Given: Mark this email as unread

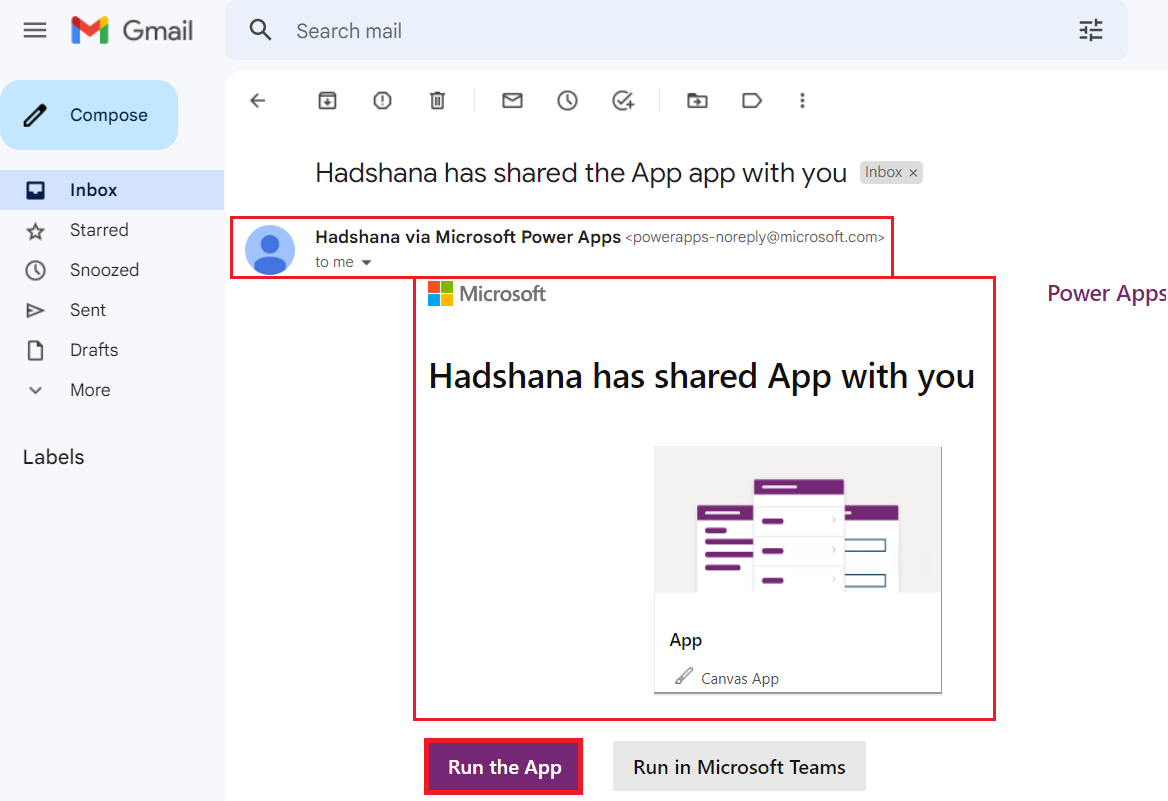Looking at the screenshot, I should pos(512,100).
